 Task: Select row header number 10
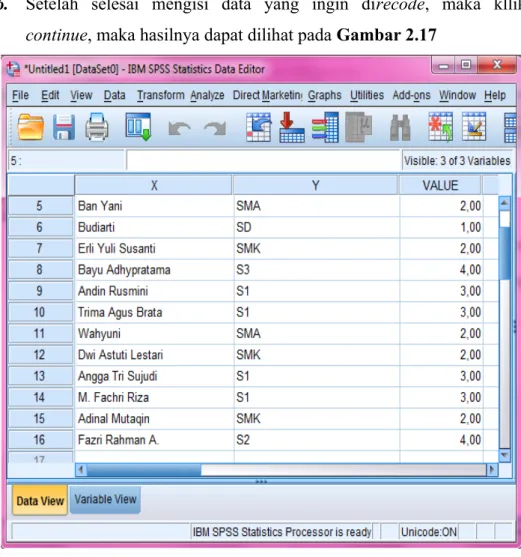pyautogui.click(x=40, y=312)
